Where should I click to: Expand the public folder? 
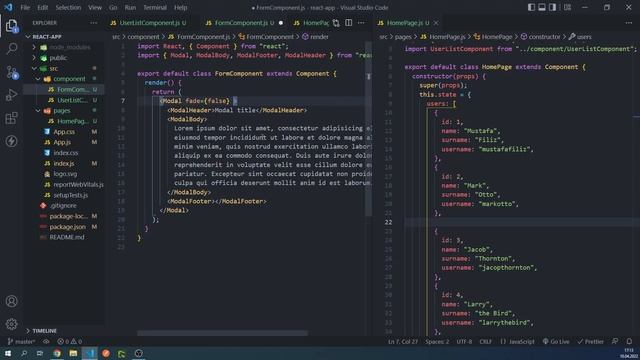64,58
